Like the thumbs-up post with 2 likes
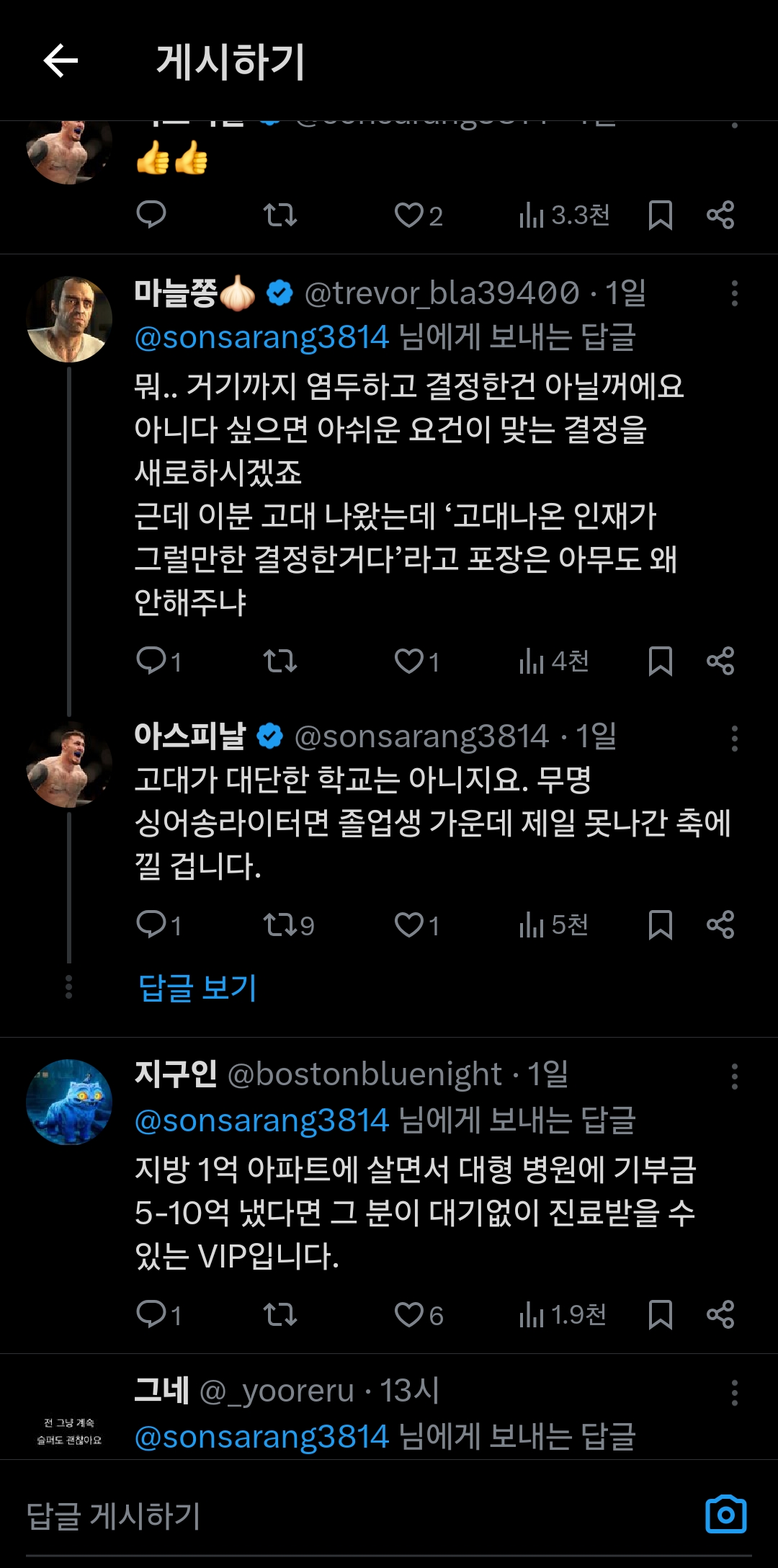Viewport: 778px width, 1568px height. (409, 215)
